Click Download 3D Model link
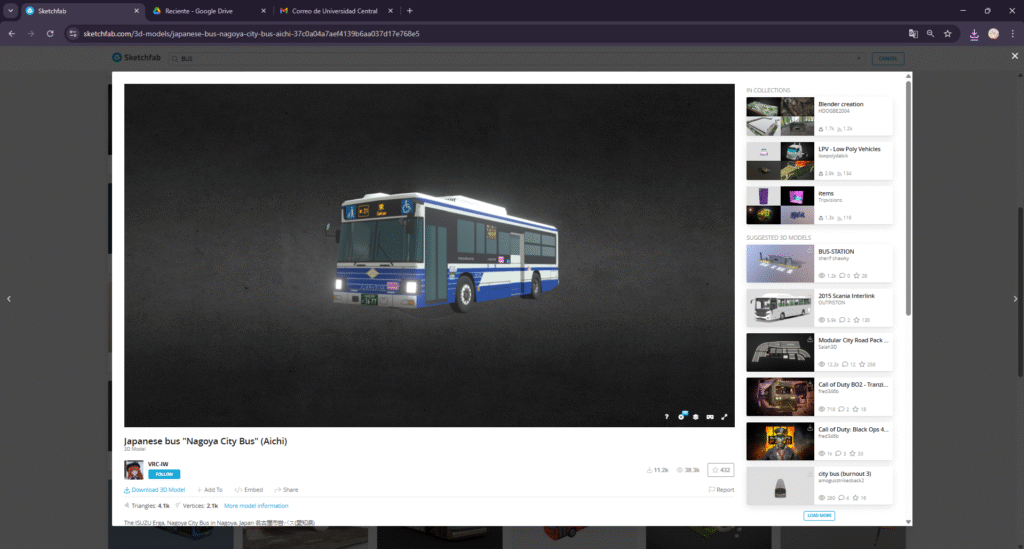 pyautogui.click(x=154, y=490)
